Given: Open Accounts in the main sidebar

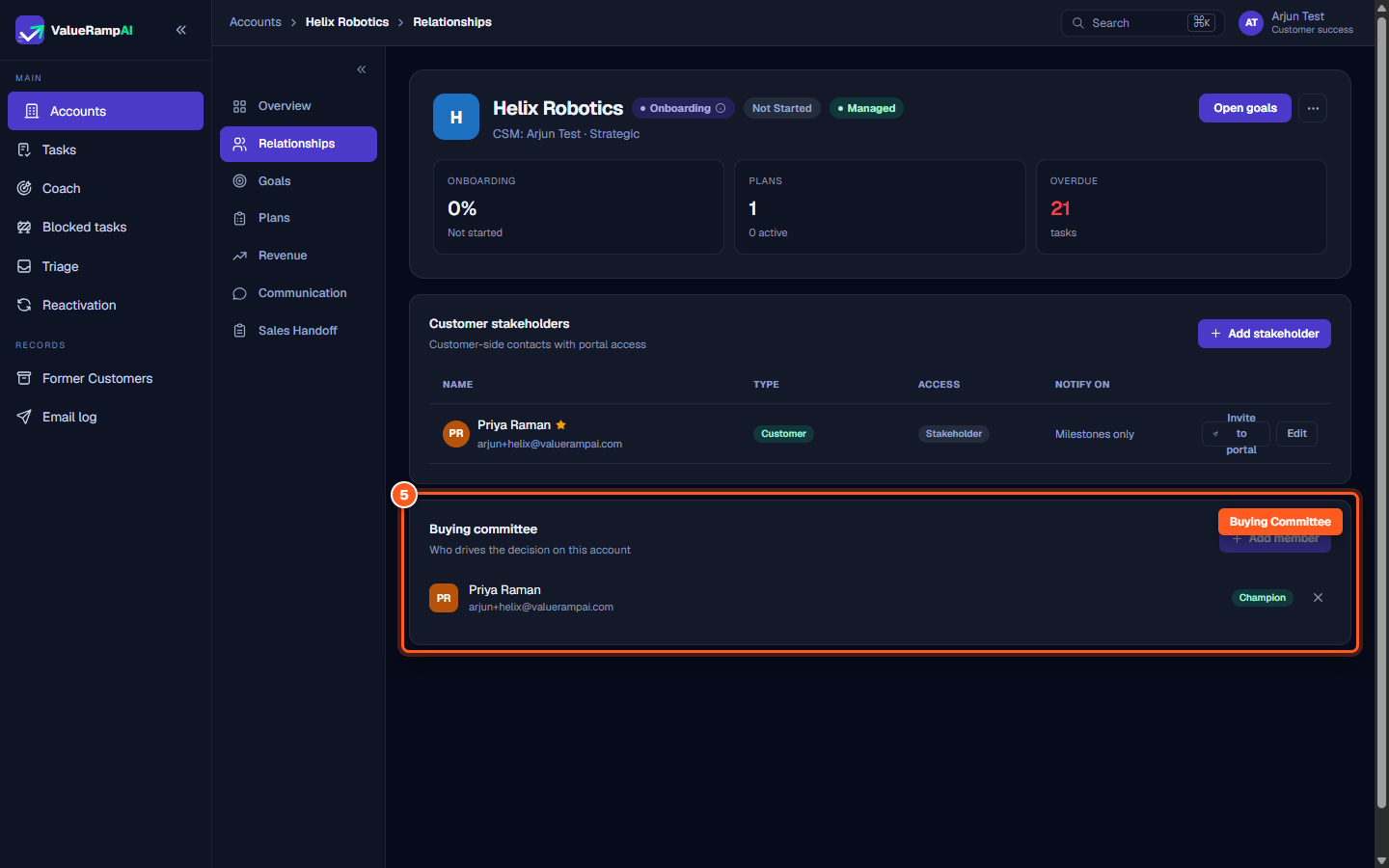Looking at the screenshot, I should 105,111.
